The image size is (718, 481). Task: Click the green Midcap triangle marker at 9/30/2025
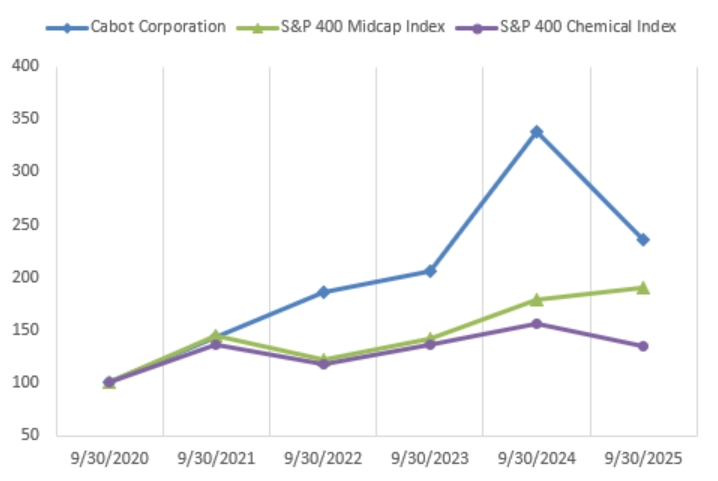point(643,288)
